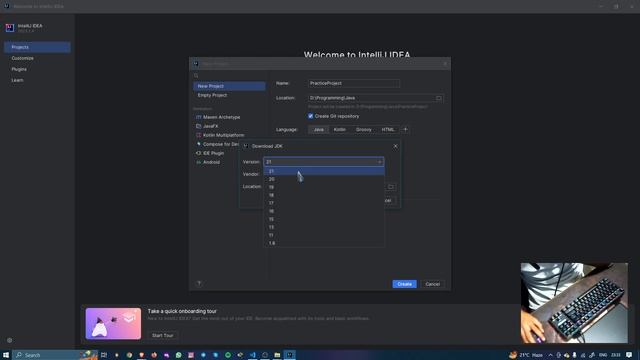Click Start Tour button
Image resolution: width=640 pixels, height=360 pixels.
point(162,336)
